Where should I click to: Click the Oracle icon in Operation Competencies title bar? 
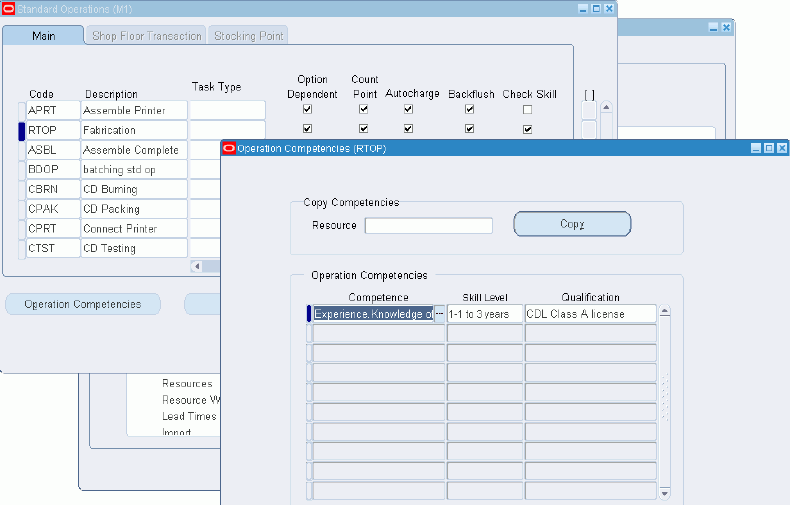coord(229,148)
